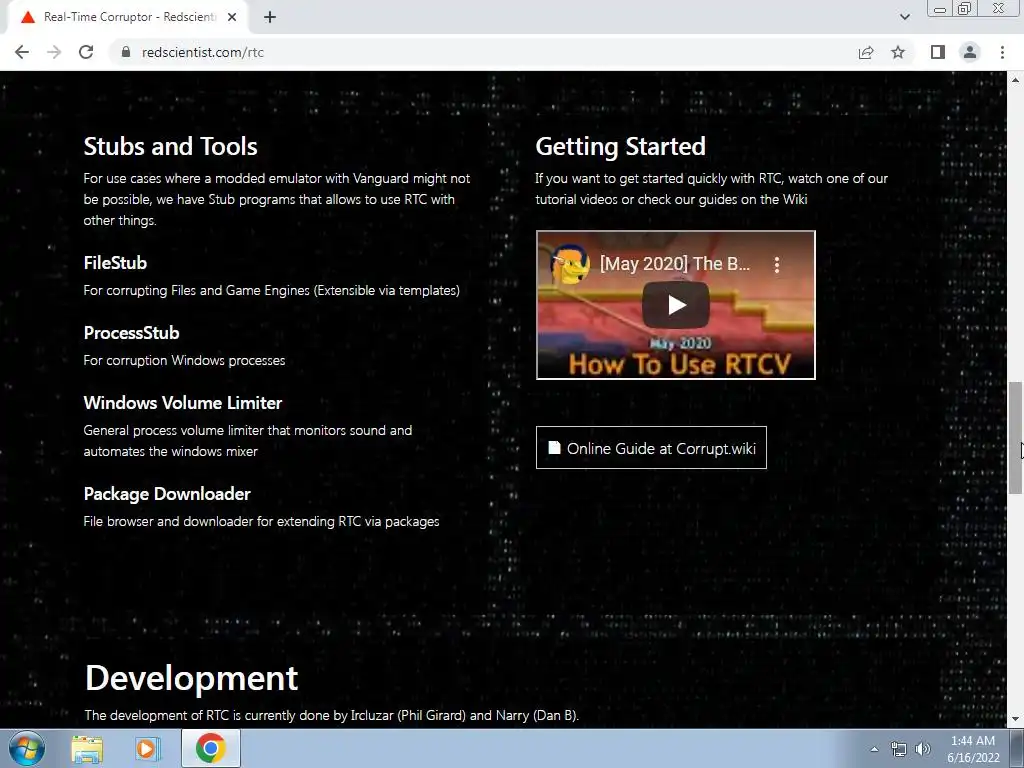The image size is (1024, 768).
Task: Open Chrome three-dot menu
Action: pyautogui.click(x=1002, y=52)
